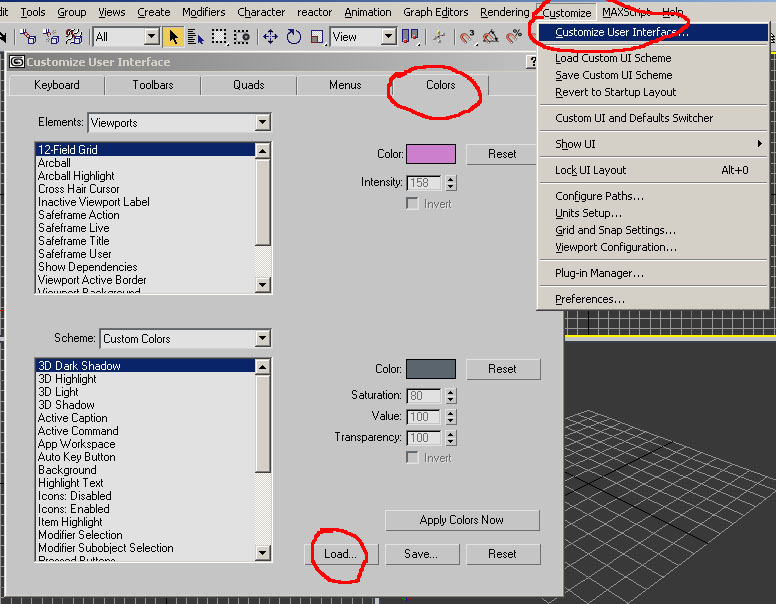776x604 pixels.
Task: Click the Value field showing 100
Action: [x=424, y=417]
